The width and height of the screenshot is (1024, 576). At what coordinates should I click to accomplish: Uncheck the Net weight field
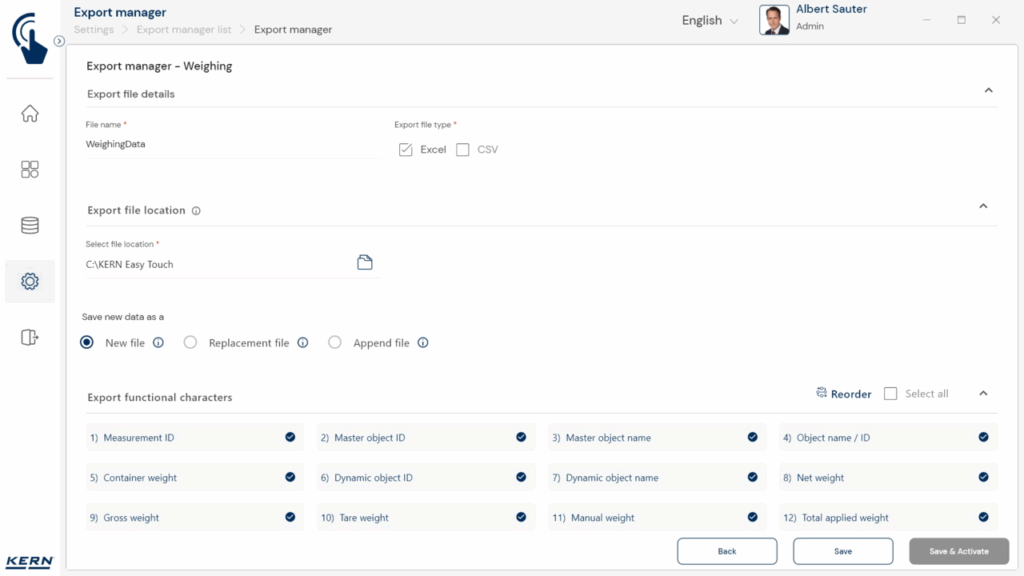[x=983, y=478]
